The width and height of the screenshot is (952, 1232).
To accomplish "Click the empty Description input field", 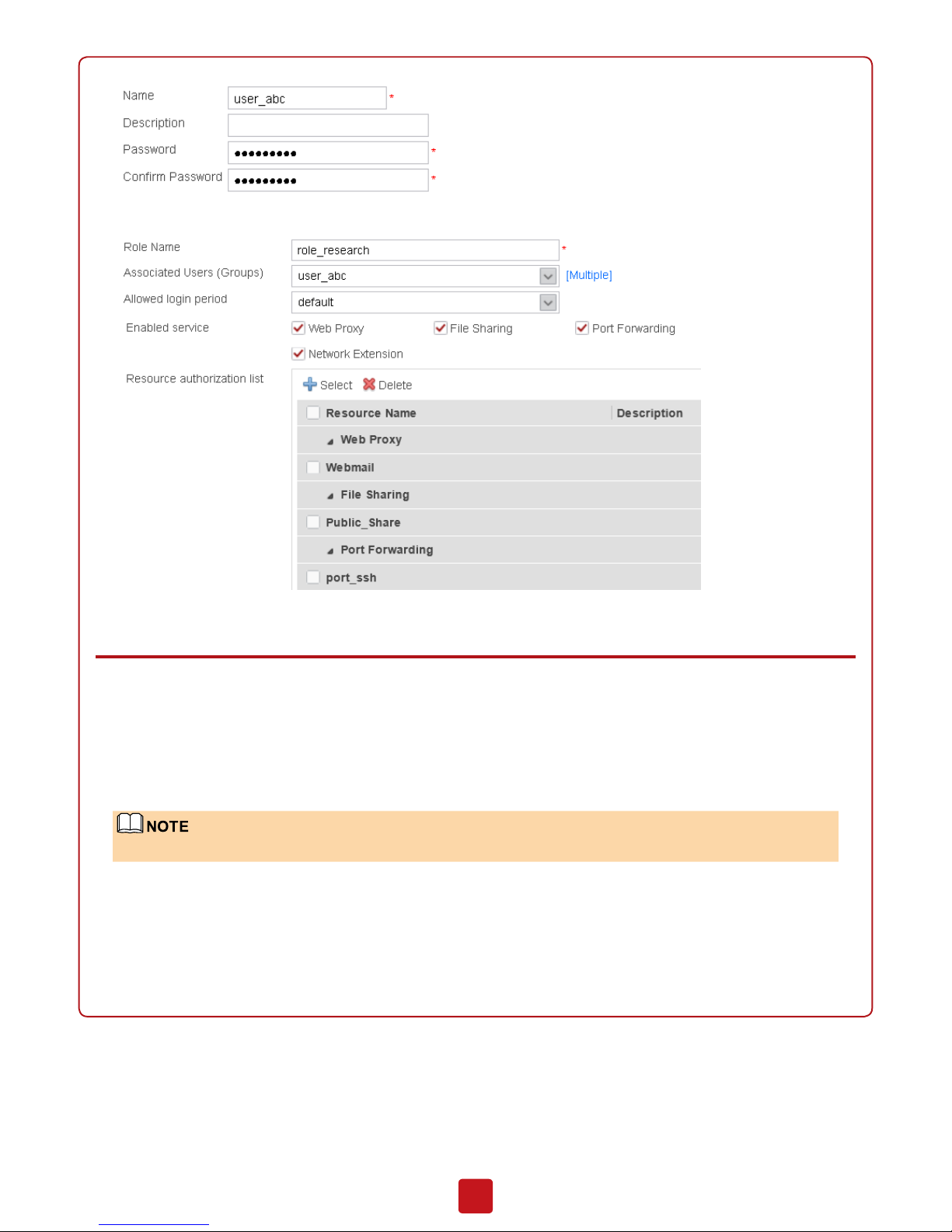I will click(328, 125).
